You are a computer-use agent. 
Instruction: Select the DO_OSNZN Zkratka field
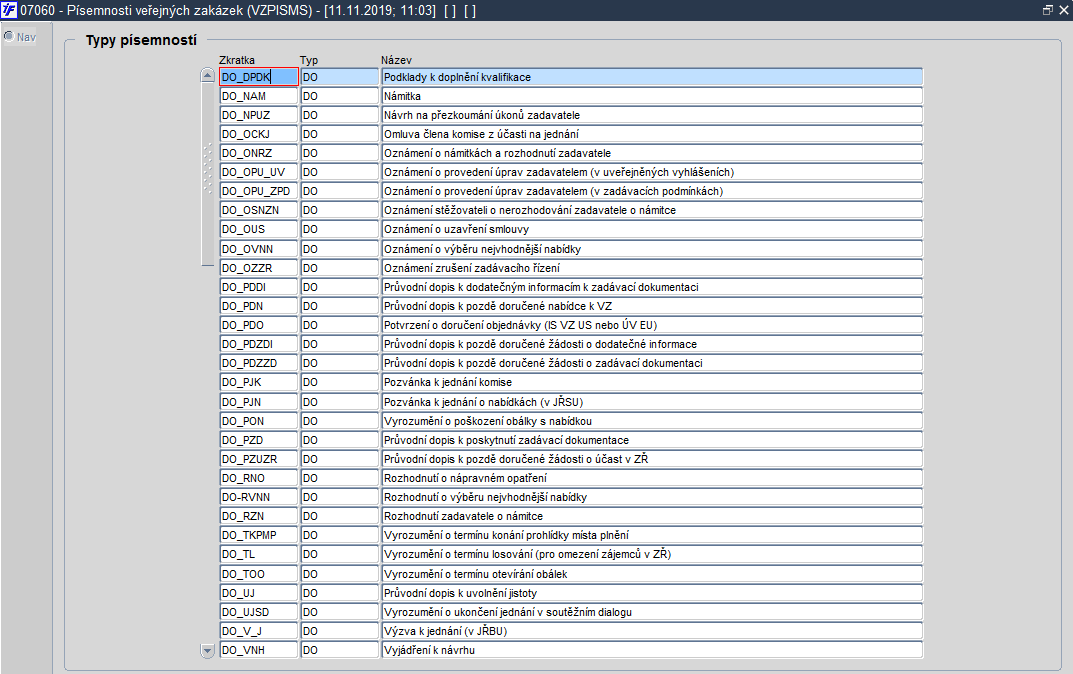[x=259, y=210]
